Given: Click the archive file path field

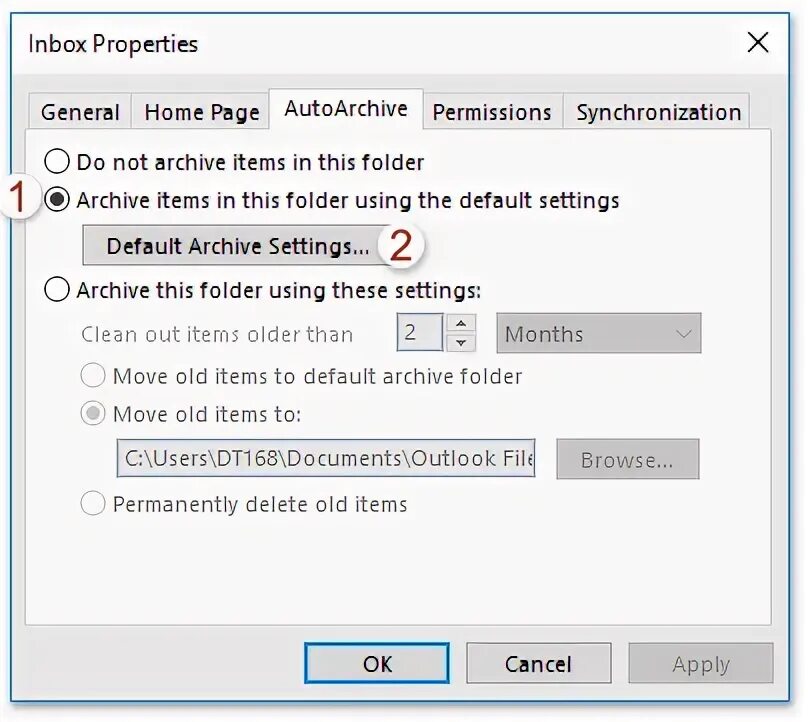Looking at the screenshot, I should (x=326, y=458).
